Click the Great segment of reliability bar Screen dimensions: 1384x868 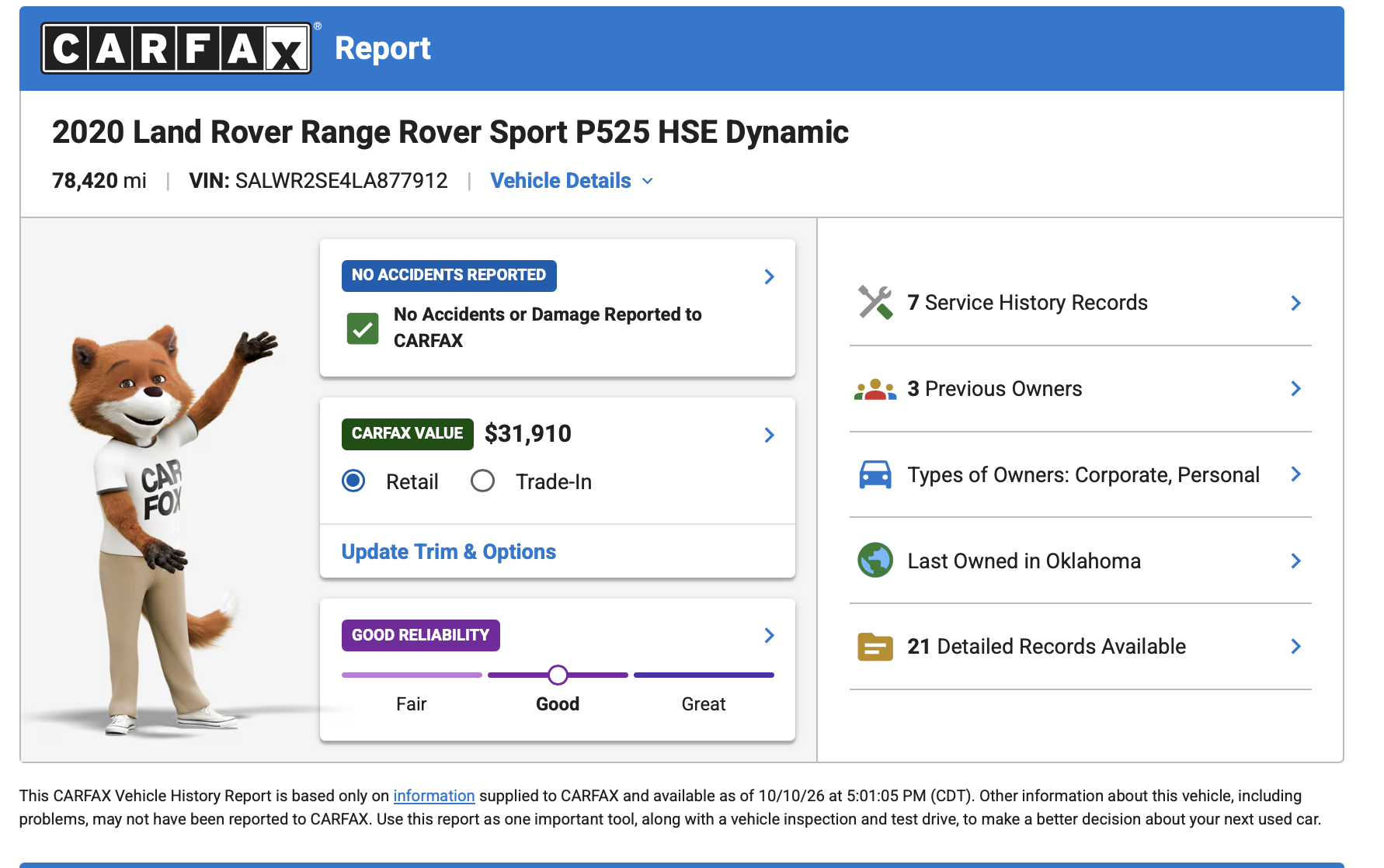[x=704, y=675]
